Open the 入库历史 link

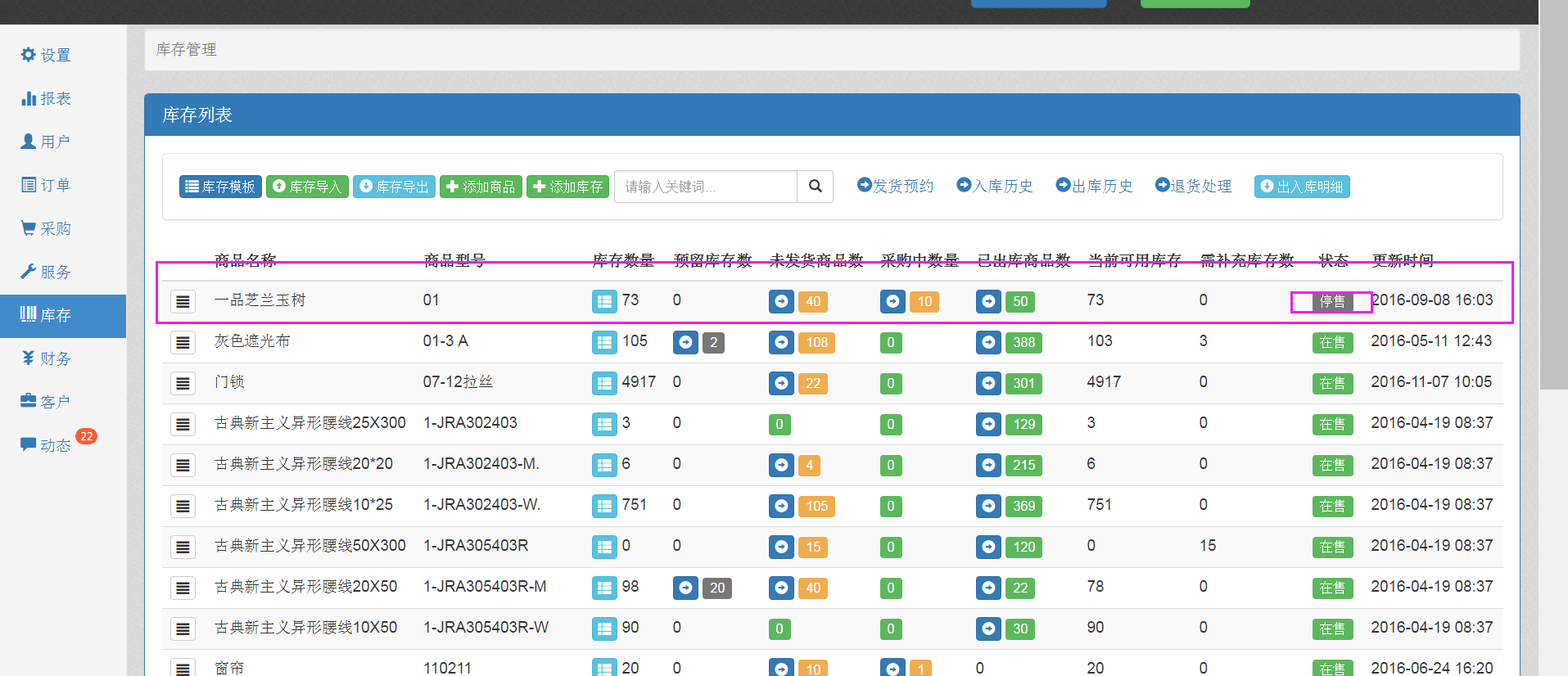995,186
